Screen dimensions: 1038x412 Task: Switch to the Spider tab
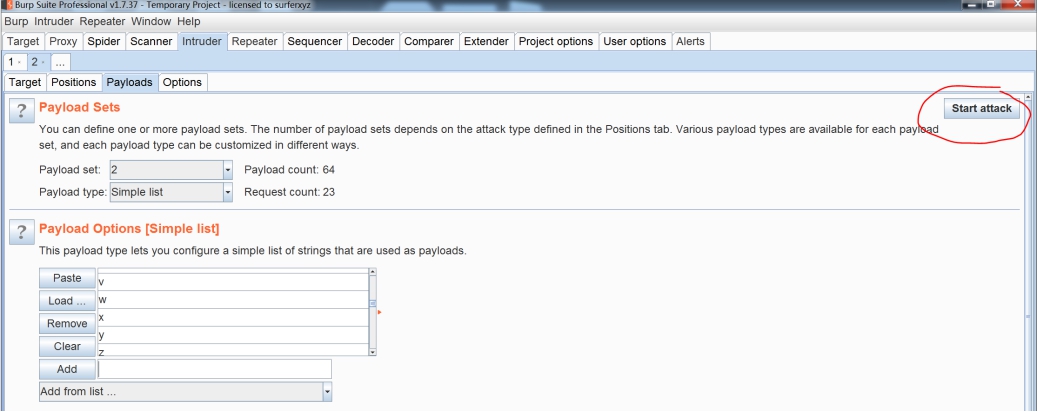click(104, 41)
